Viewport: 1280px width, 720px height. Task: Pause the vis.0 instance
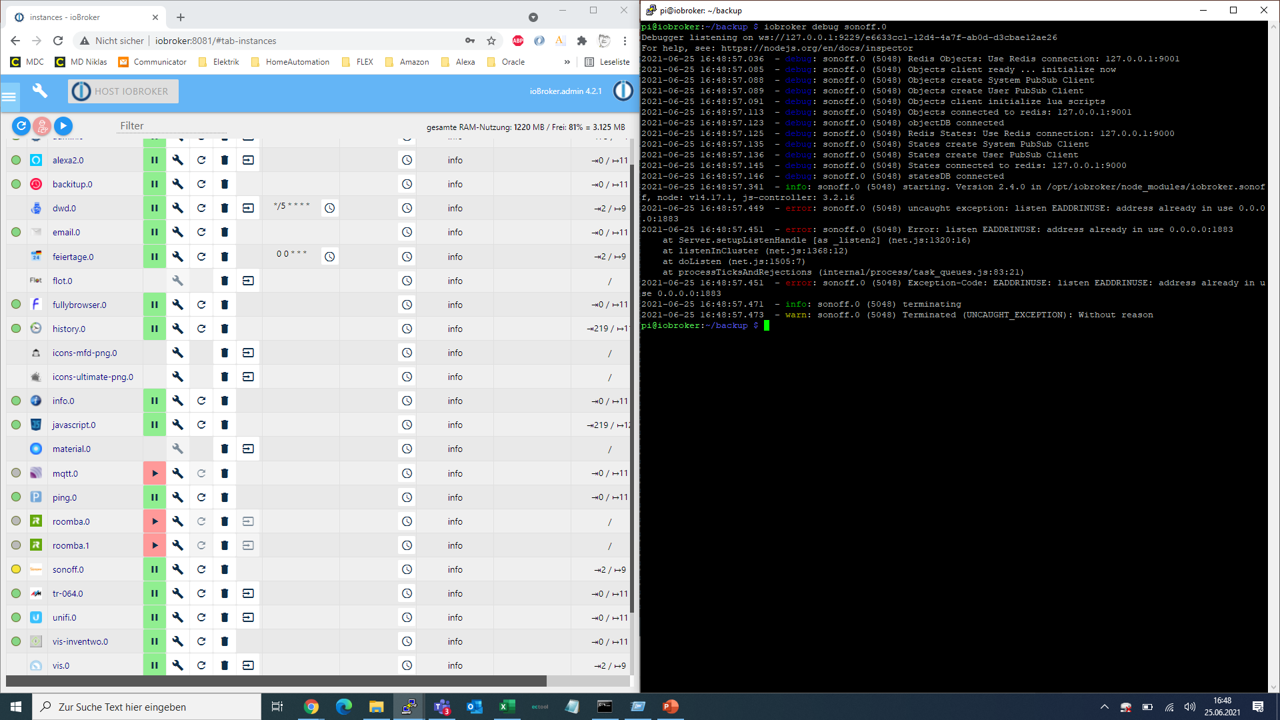pyautogui.click(x=154, y=665)
